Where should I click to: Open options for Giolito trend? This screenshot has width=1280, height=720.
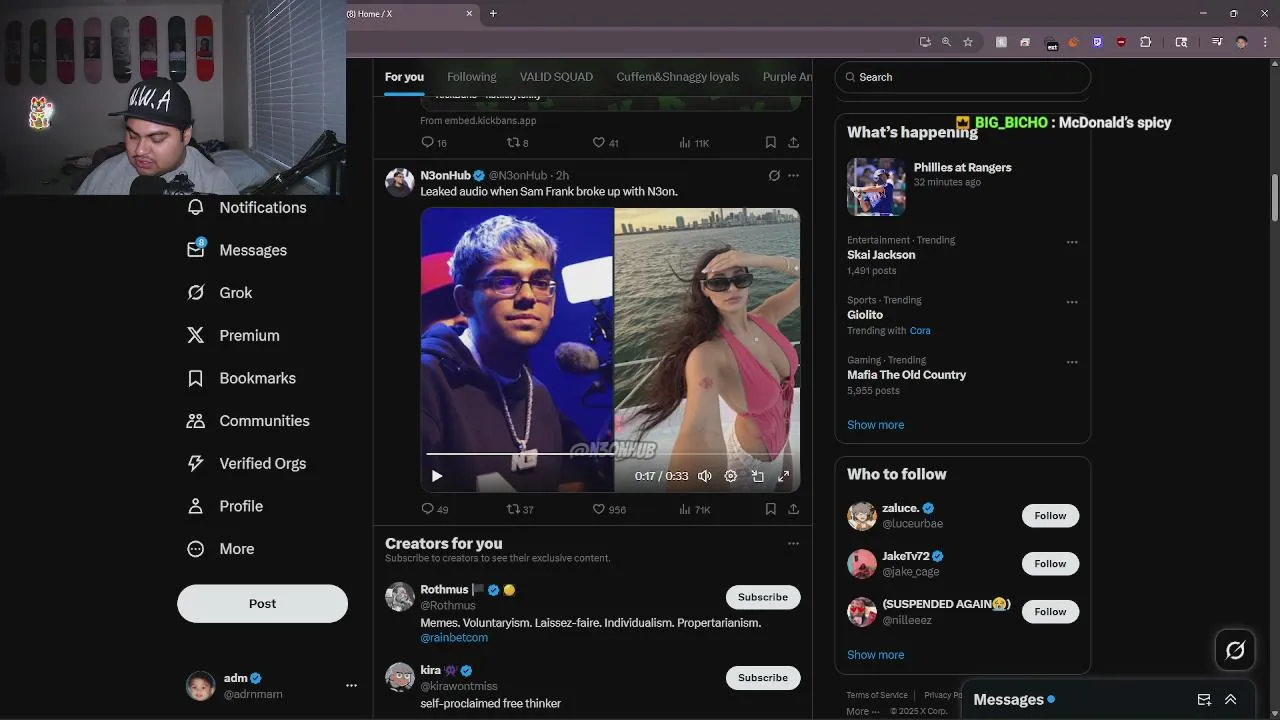(x=1072, y=302)
